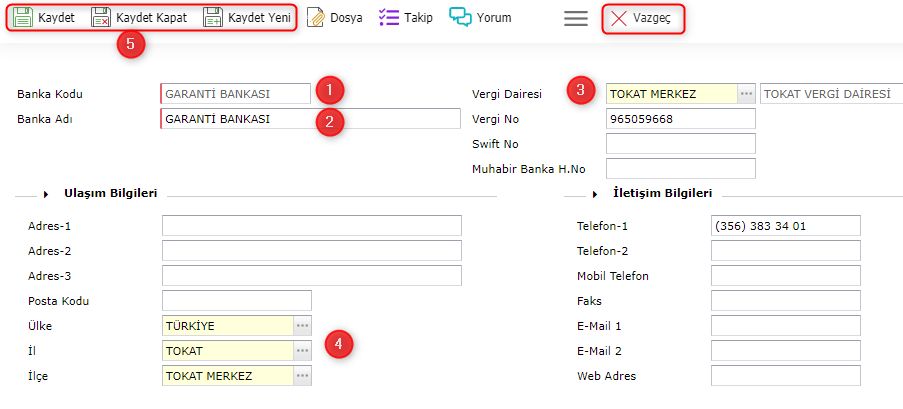
Task: Focus the Web Adres input field
Action: tap(785, 376)
